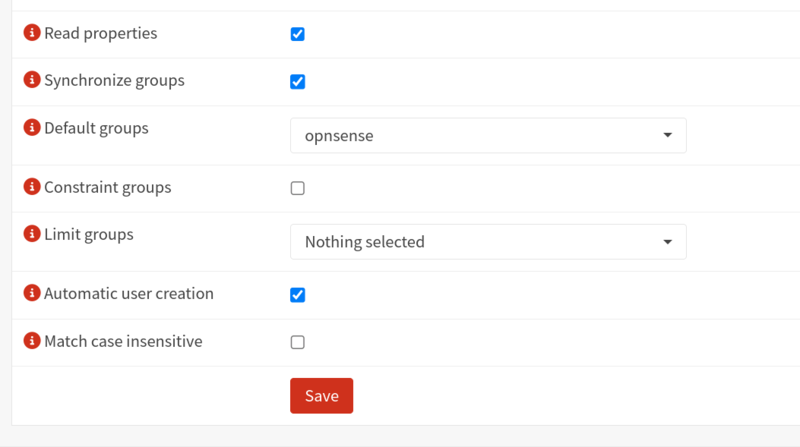This screenshot has height=447, width=800.
Task: Click the 'Limit groups' label text
Action: pos(89,235)
